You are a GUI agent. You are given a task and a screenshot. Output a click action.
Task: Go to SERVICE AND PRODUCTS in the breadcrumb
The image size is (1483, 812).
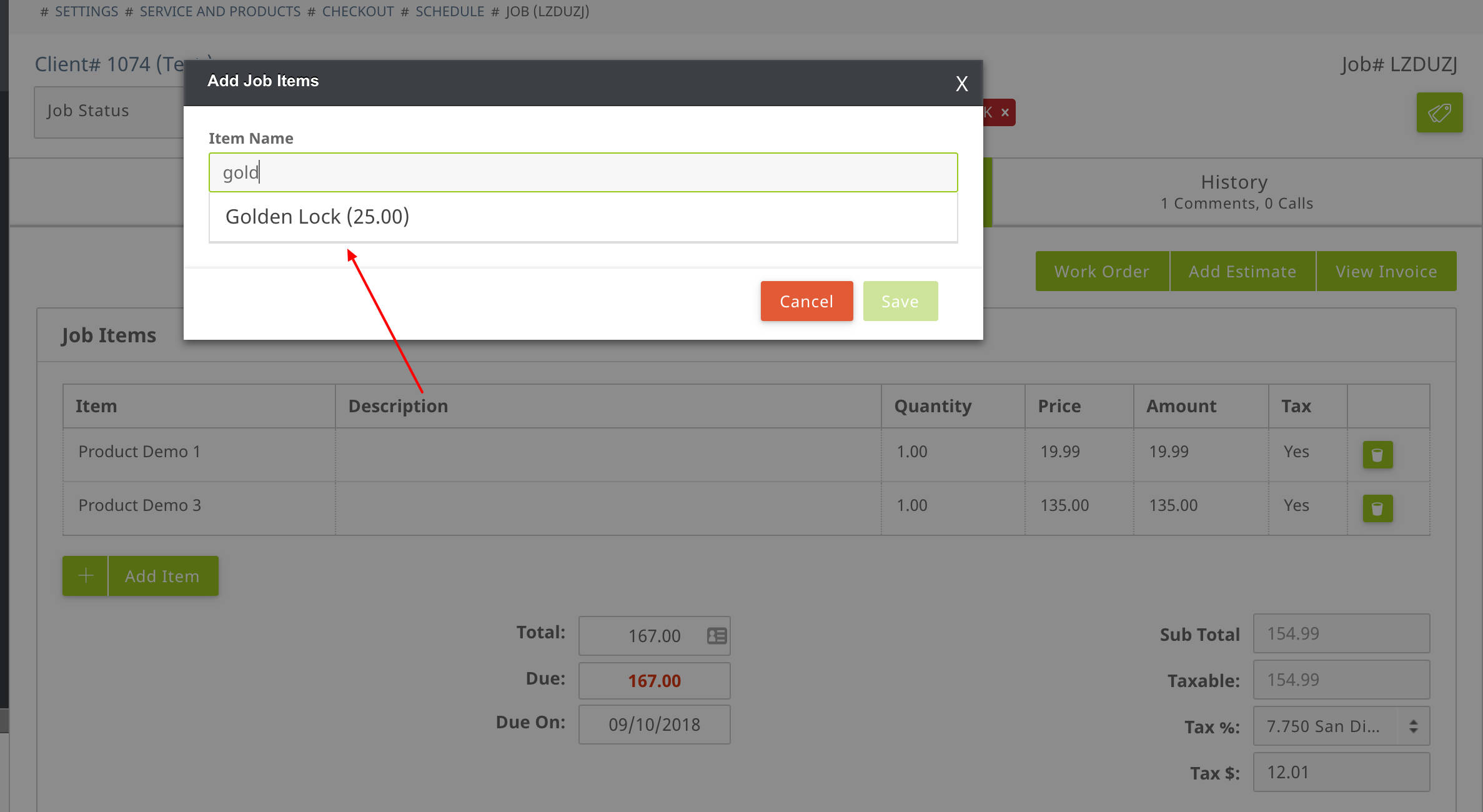pyautogui.click(x=219, y=11)
